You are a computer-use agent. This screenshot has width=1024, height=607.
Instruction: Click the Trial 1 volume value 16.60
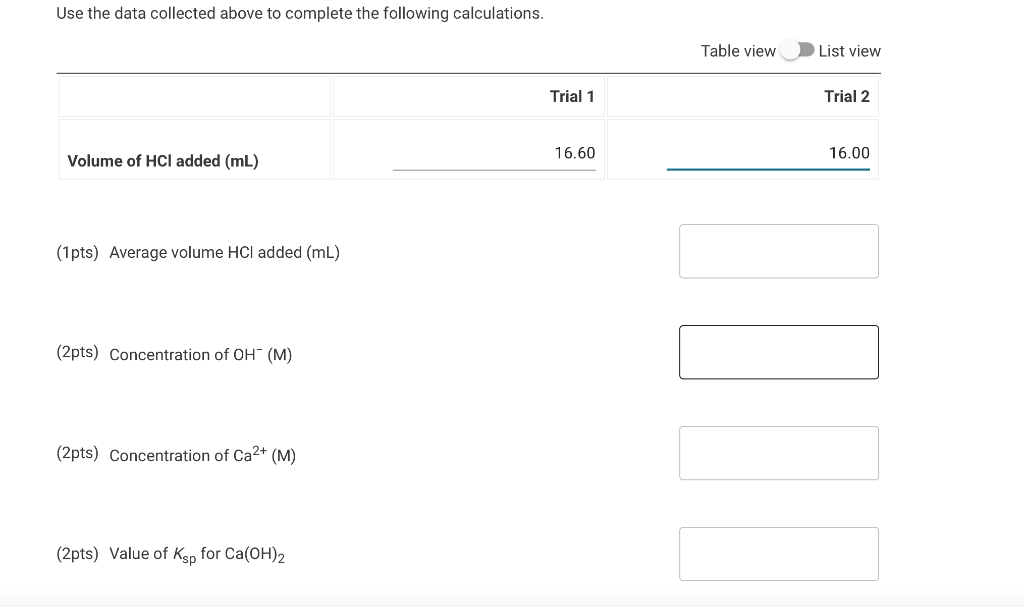click(x=575, y=153)
